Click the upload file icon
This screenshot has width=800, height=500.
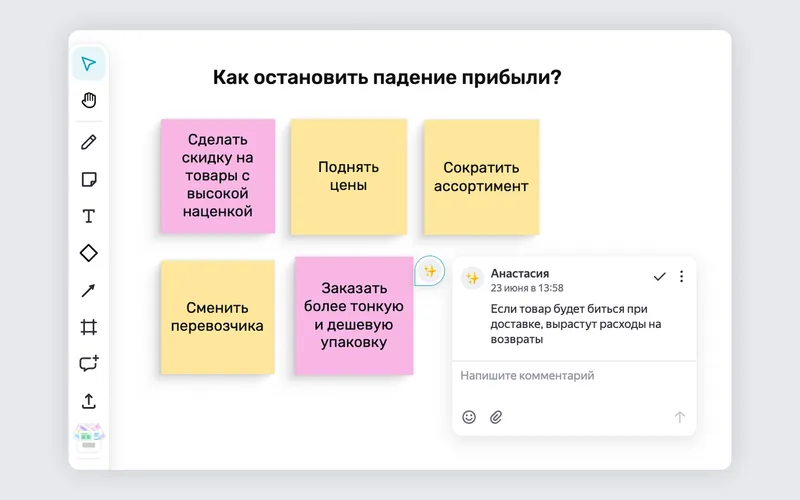click(x=89, y=401)
